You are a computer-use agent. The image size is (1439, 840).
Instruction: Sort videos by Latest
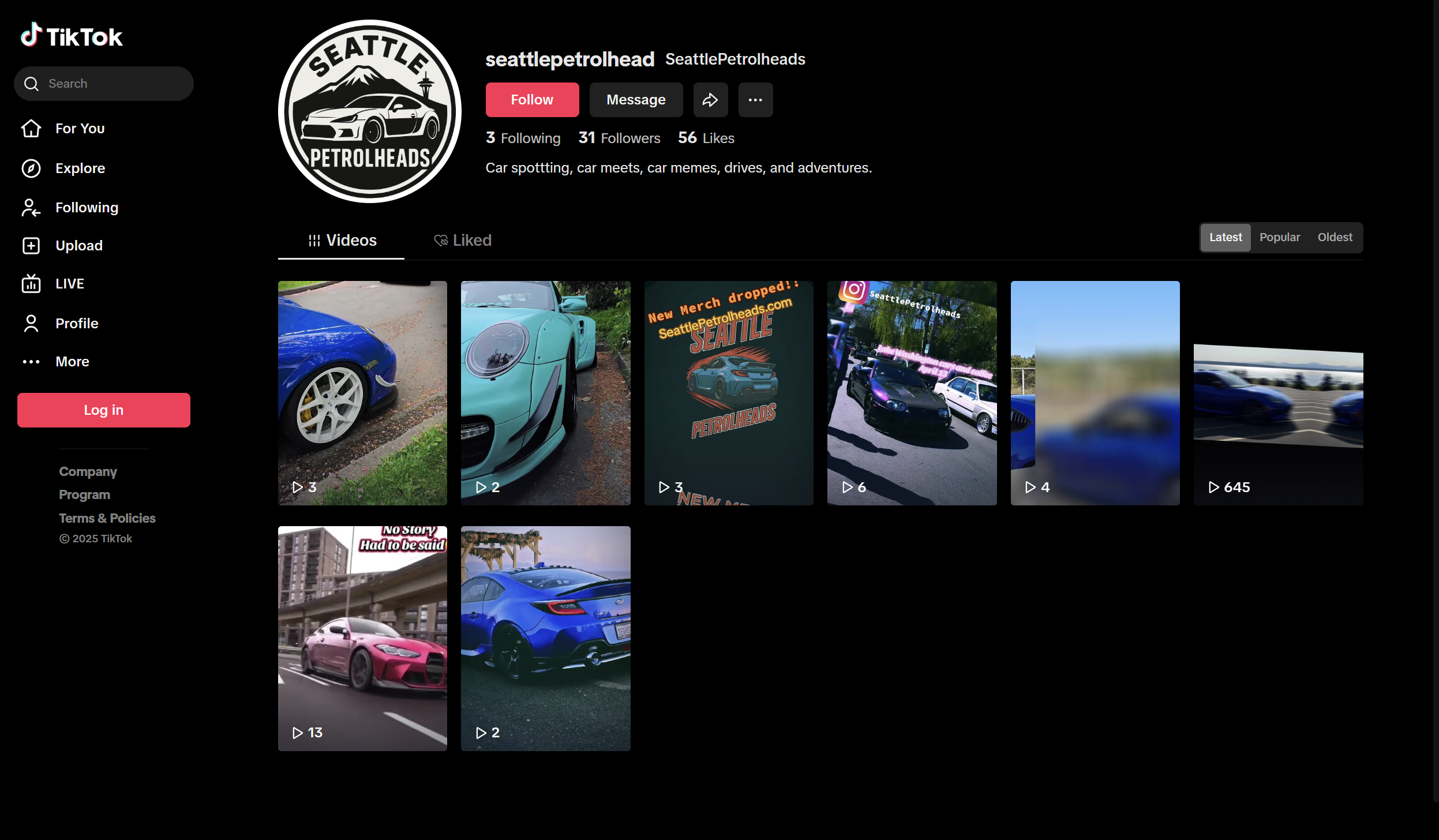click(1226, 237)
